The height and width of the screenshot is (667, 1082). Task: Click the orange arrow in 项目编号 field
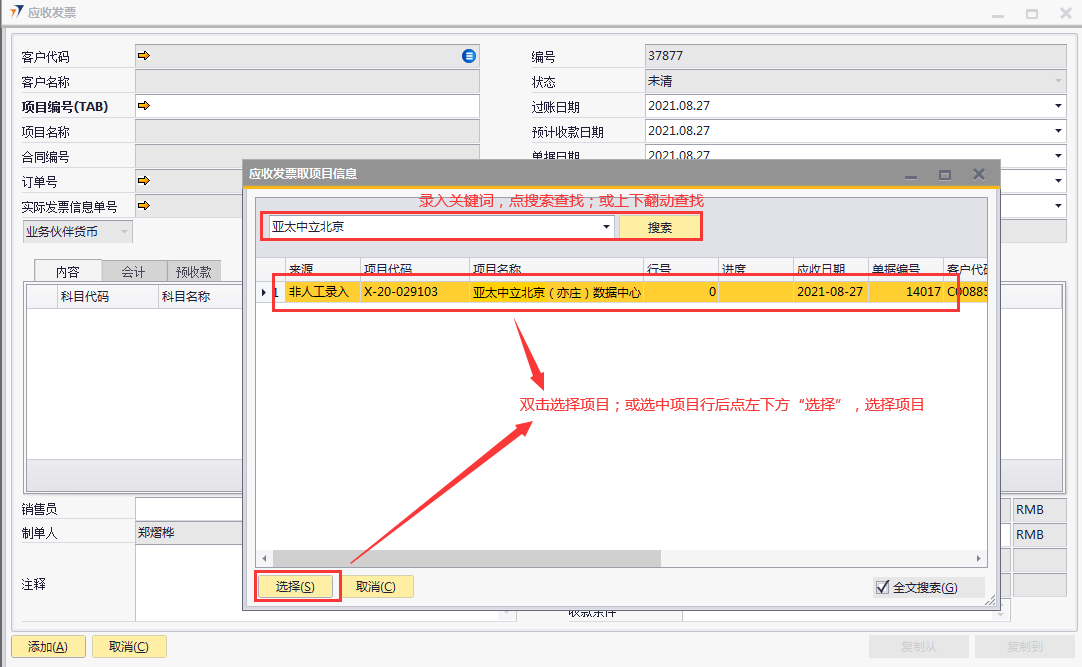coord(143,105)
